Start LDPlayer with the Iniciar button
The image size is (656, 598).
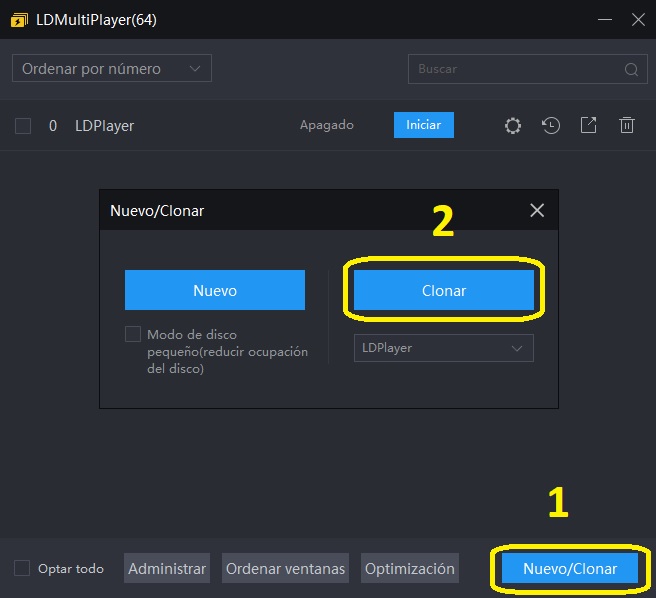(423, 125)
